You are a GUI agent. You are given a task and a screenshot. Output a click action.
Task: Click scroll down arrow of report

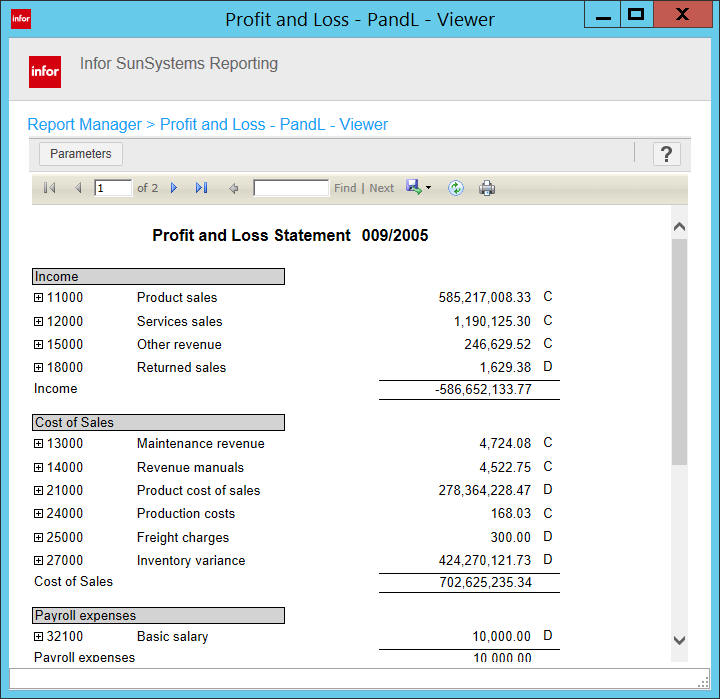[679, 640]
